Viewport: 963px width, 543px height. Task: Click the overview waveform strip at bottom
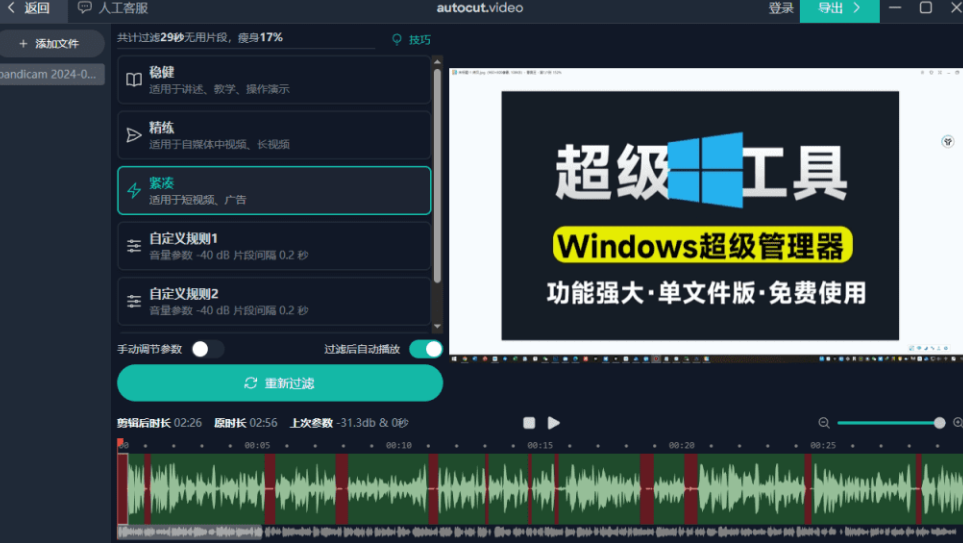click(540, 532)
